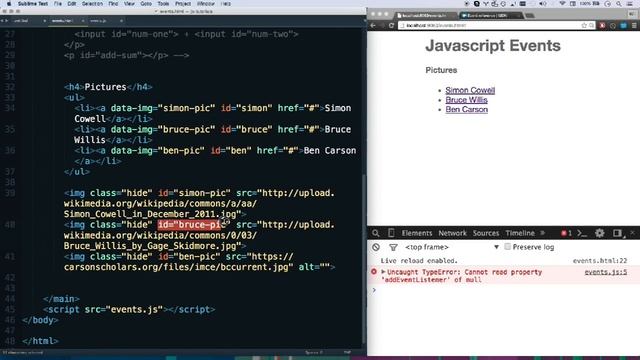Open the Sublime Text application menu
Screen dimensions: 640x360
(x=33, y=4)
